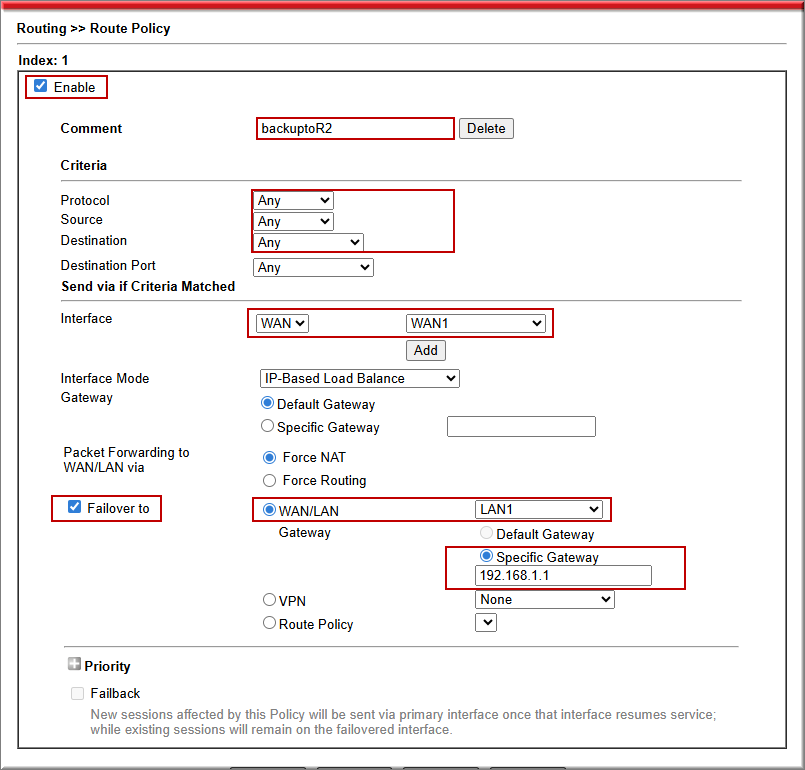
Task: Open the Protocol dropdown
Action: click(x=293, y=201)
